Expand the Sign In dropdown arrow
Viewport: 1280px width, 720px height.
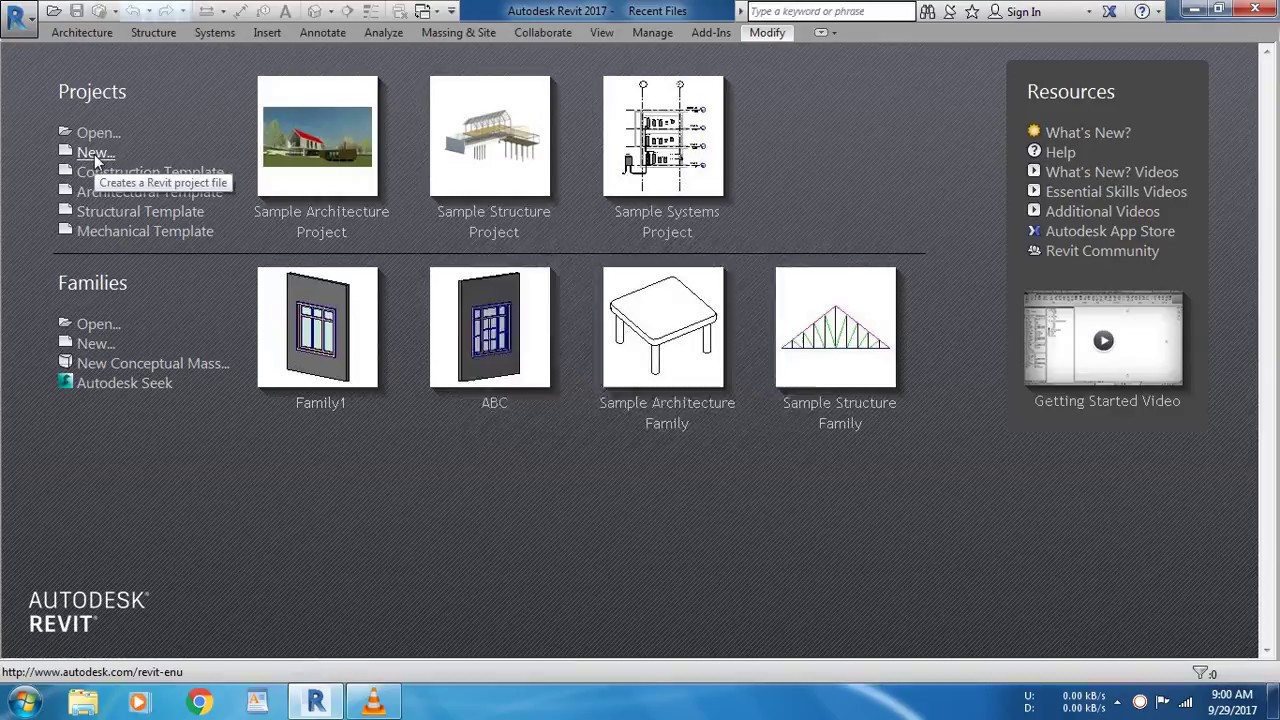click(1089, 11)
